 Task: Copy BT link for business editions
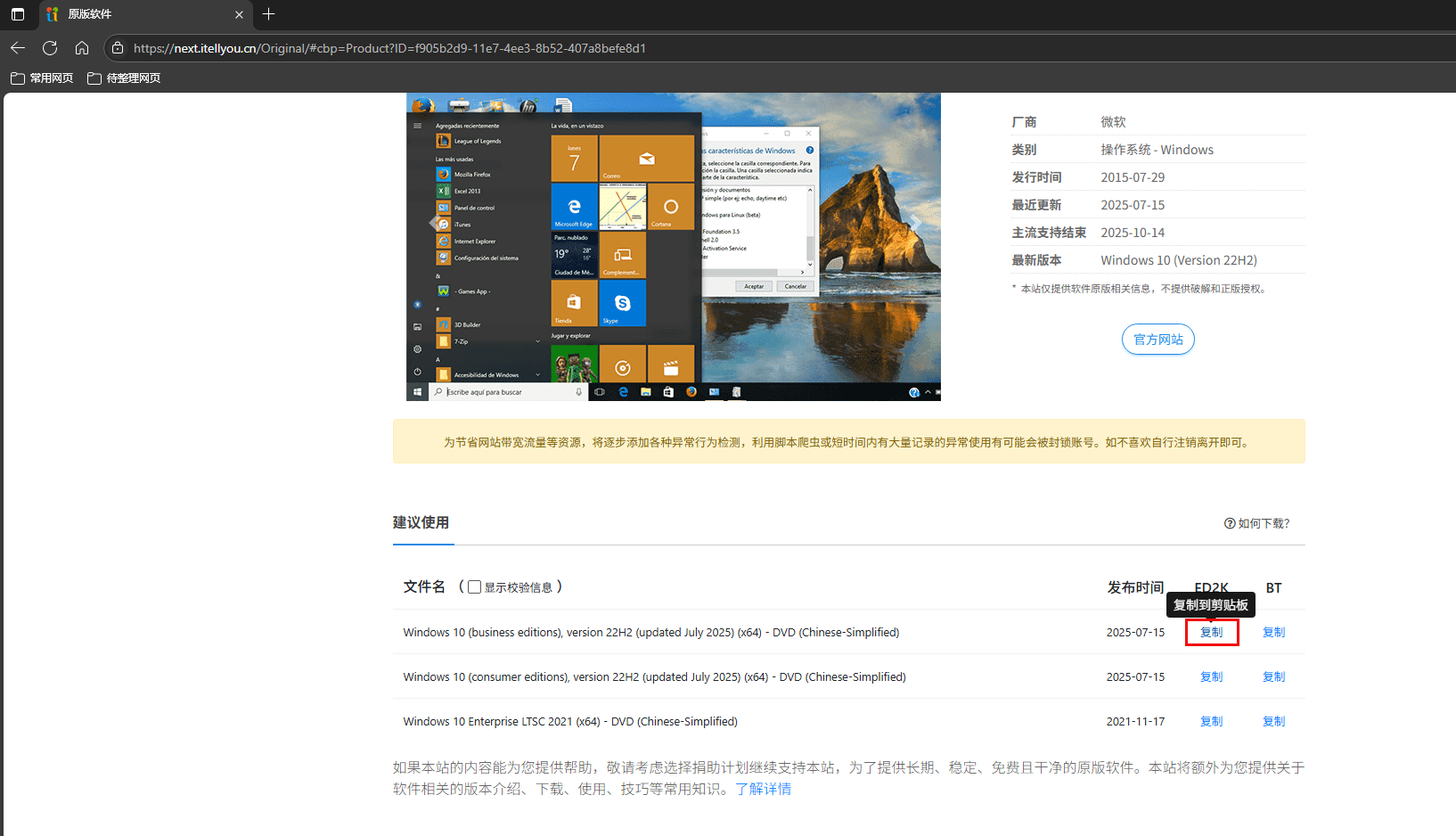pyautogui.click(x=1273, y=633)
